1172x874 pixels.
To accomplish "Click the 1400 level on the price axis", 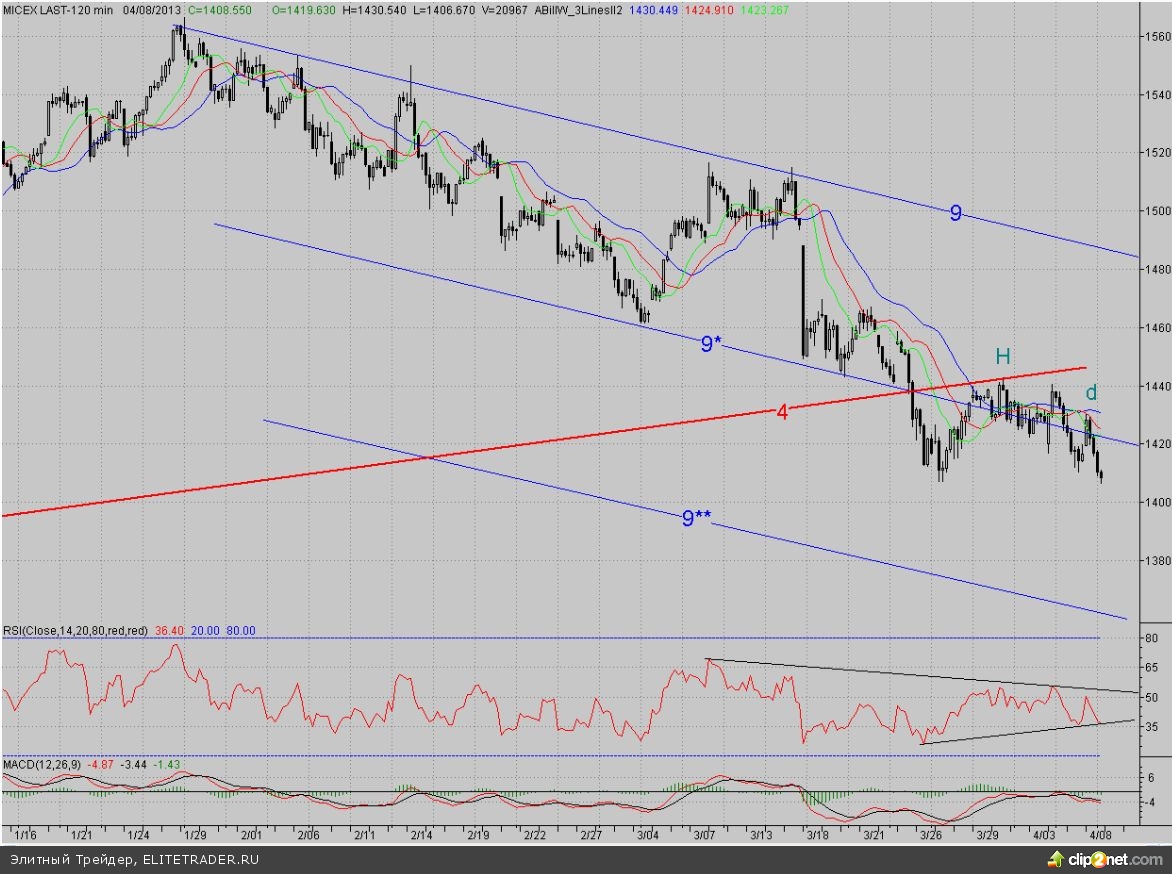I will tap(1156, 502).
